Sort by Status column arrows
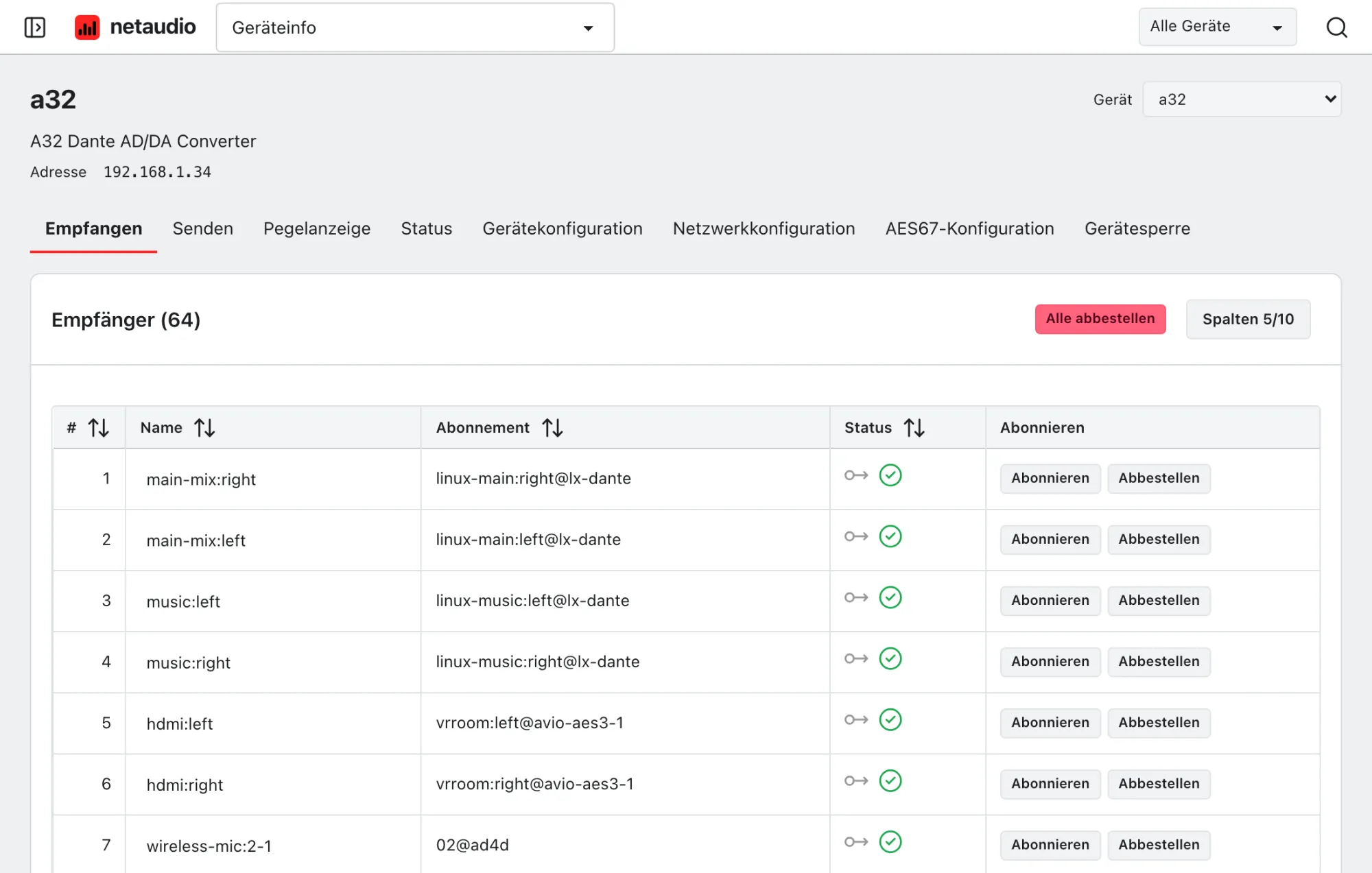The height and width of the screenshot is (873, 1372). 914,428
